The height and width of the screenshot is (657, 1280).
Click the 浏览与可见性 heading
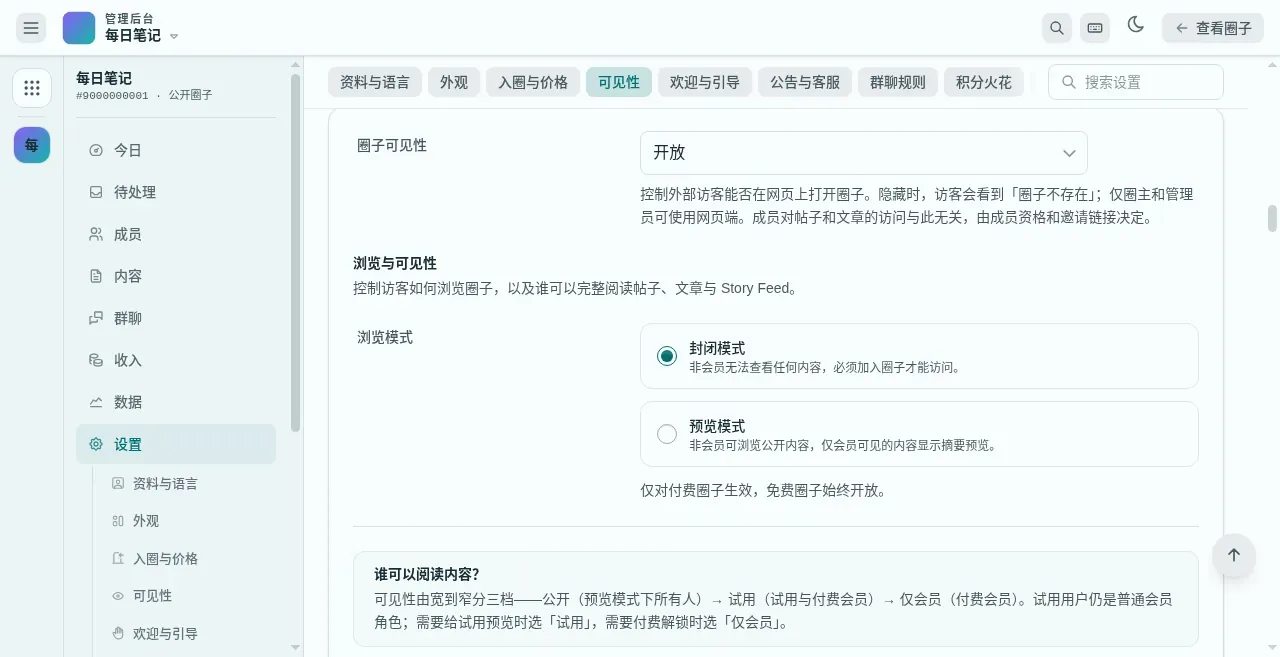395,263
